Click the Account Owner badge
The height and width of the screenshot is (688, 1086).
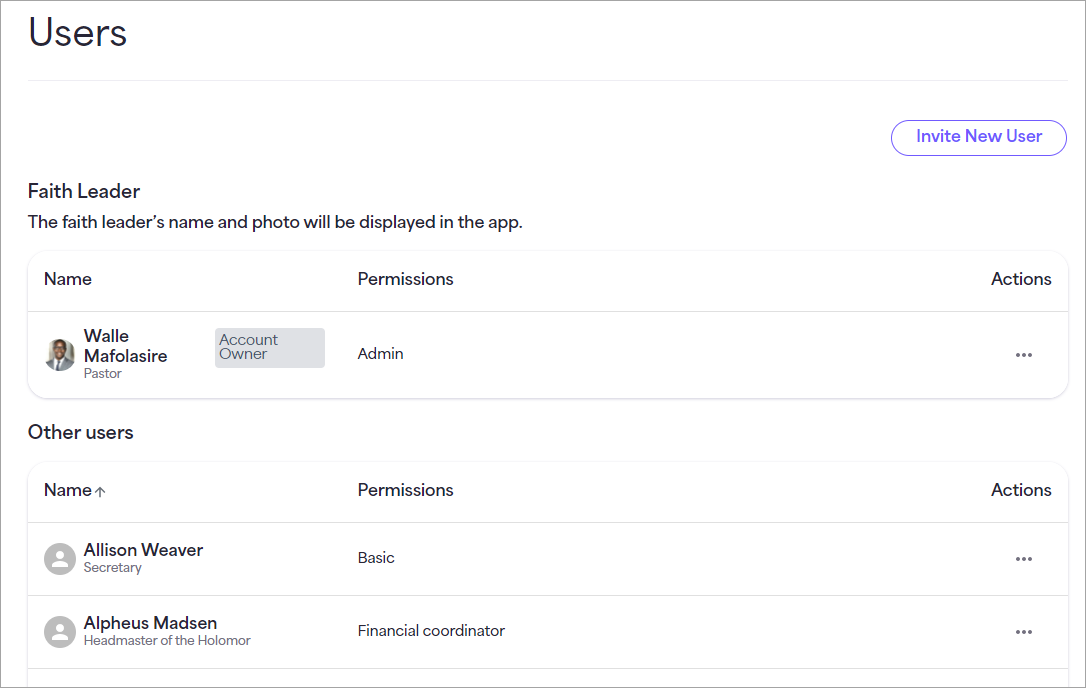point(269,347)
